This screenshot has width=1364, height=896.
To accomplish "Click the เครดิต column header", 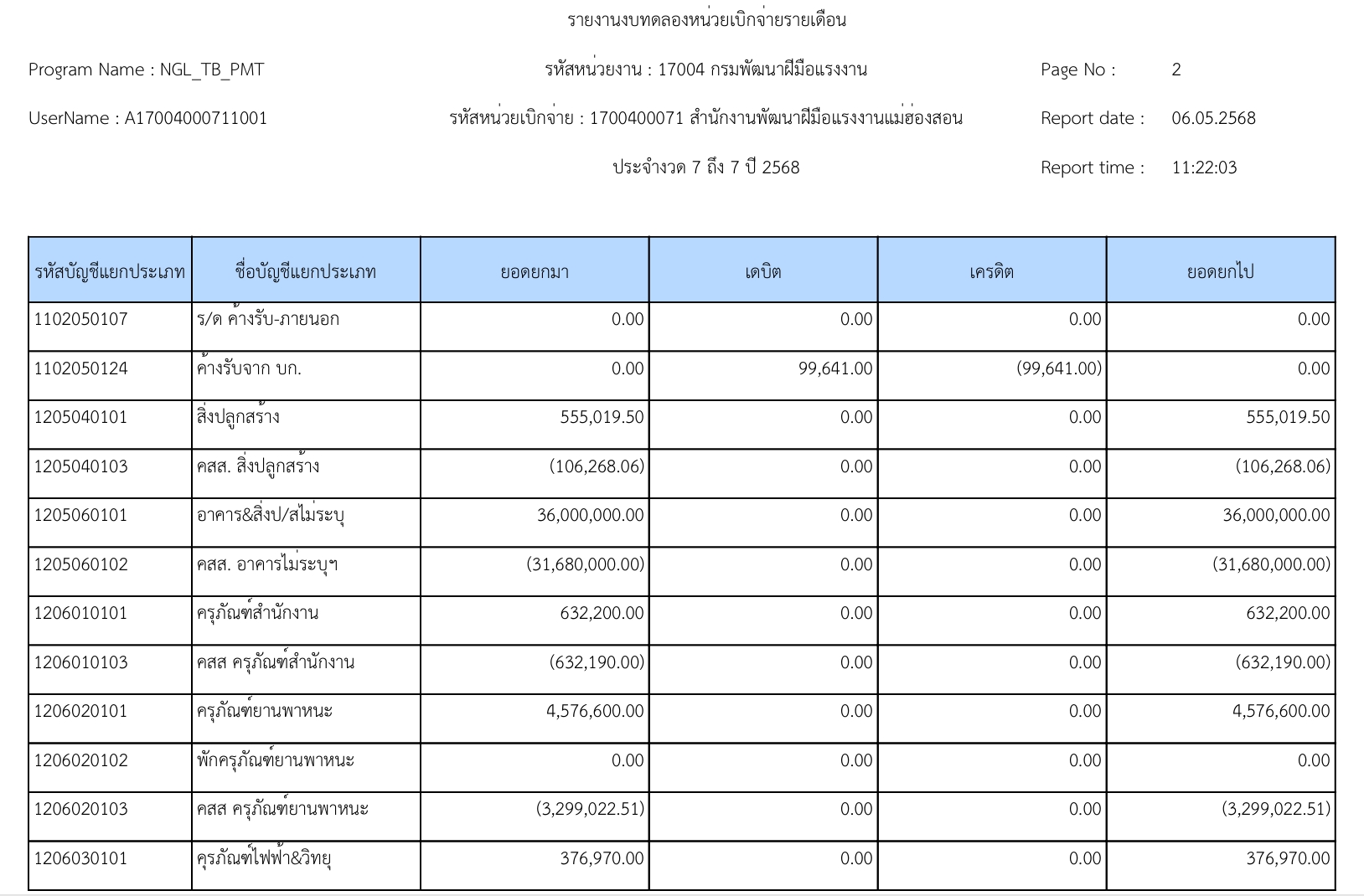I will pos(992,270).
